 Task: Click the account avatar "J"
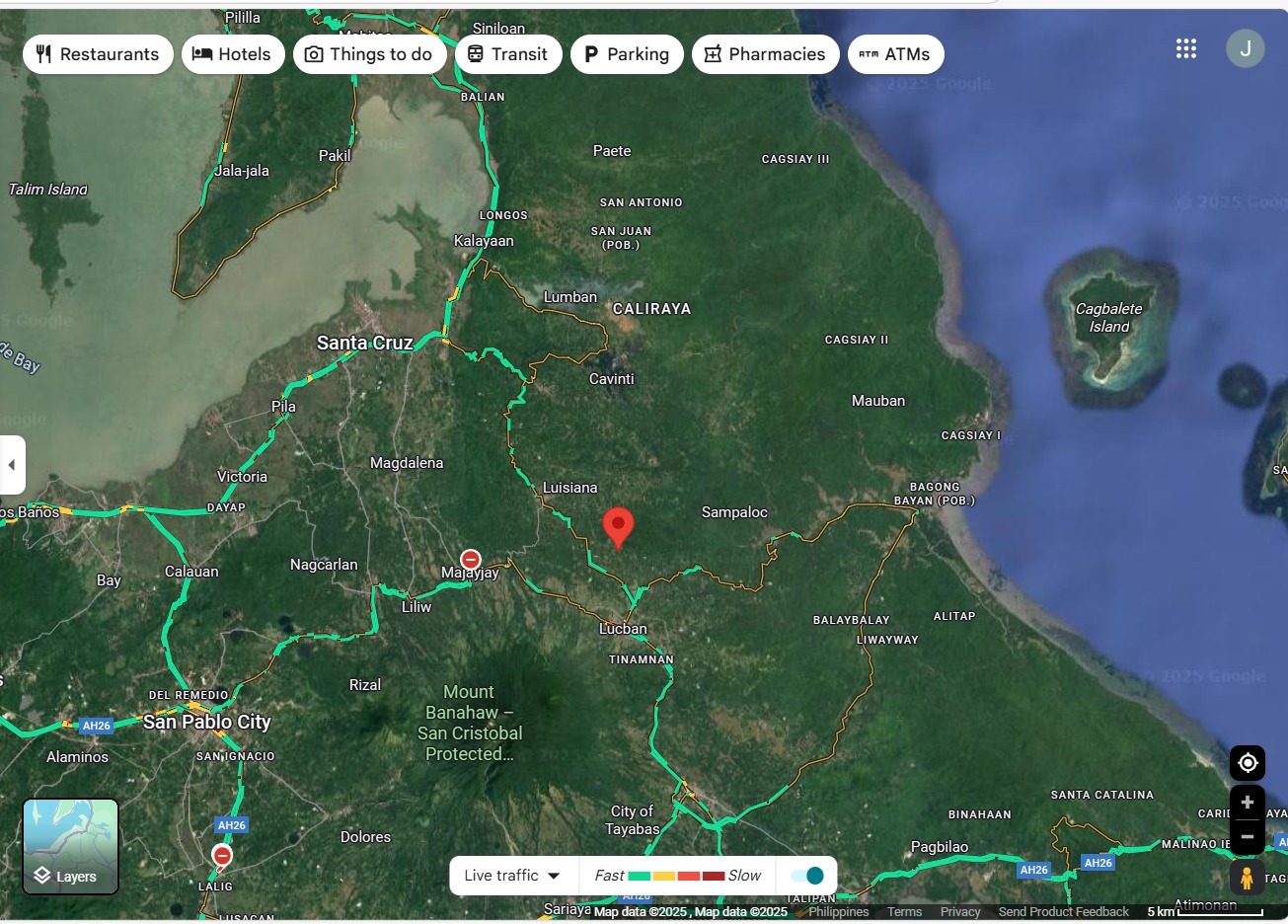coord(1246,47)
